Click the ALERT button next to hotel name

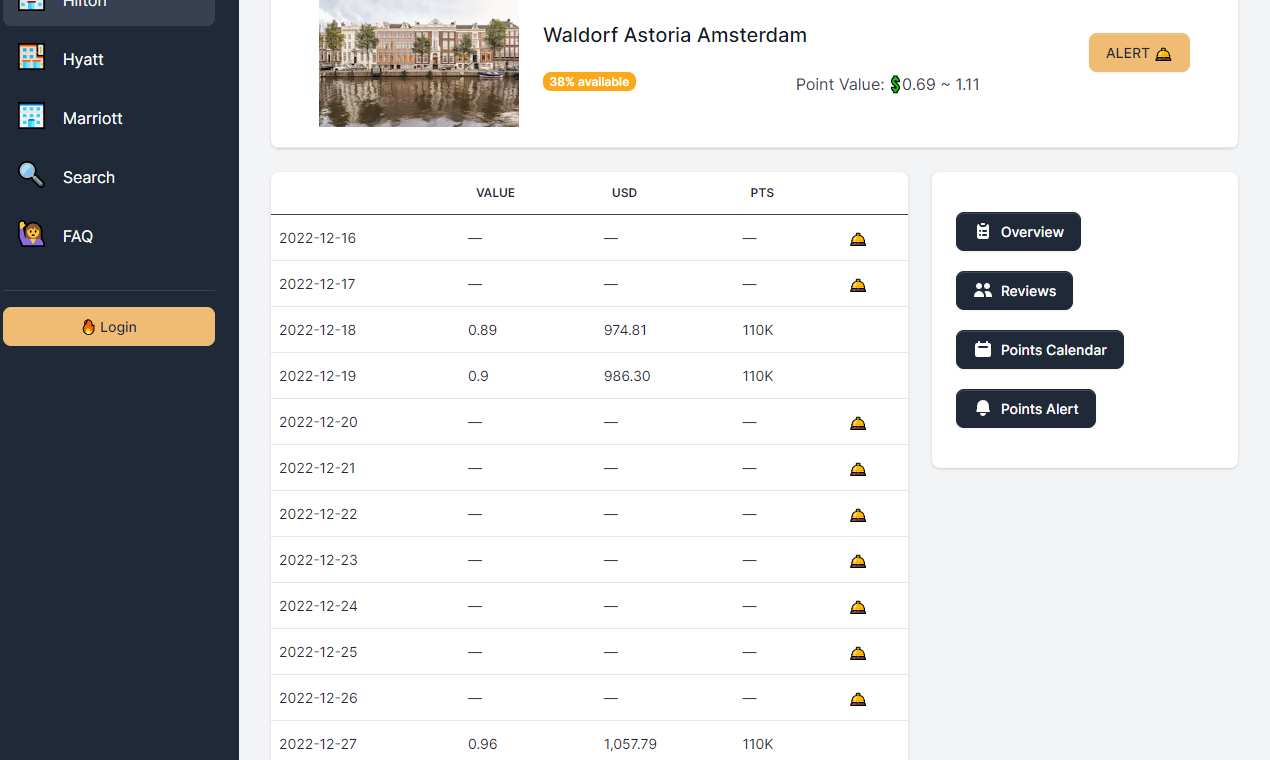pos(1139,53)
